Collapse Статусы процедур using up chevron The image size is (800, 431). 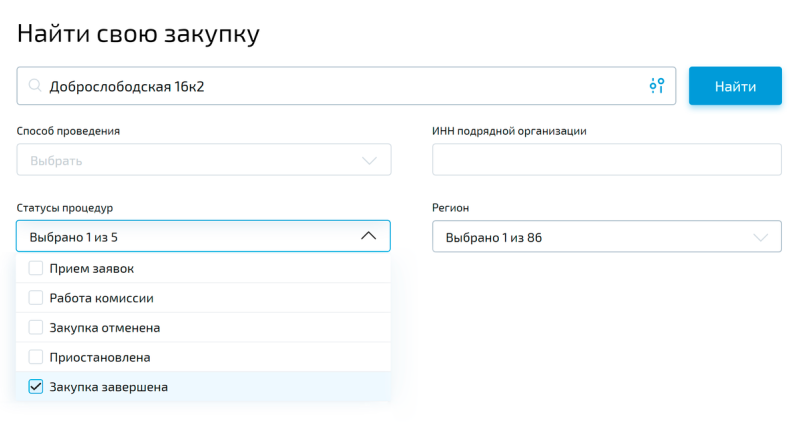368,236
